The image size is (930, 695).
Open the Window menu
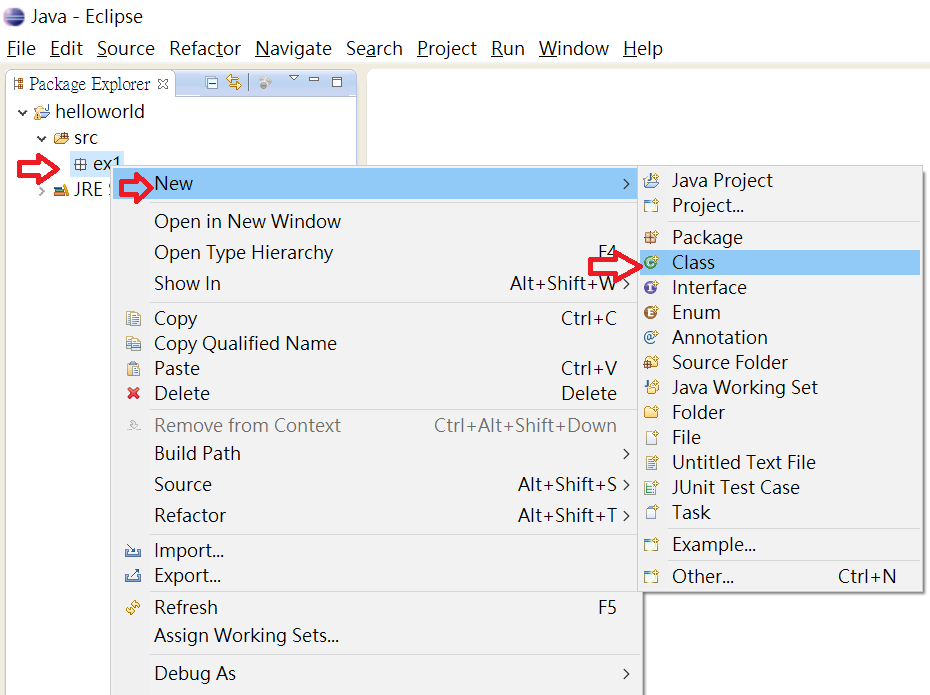tap(574, 49)
